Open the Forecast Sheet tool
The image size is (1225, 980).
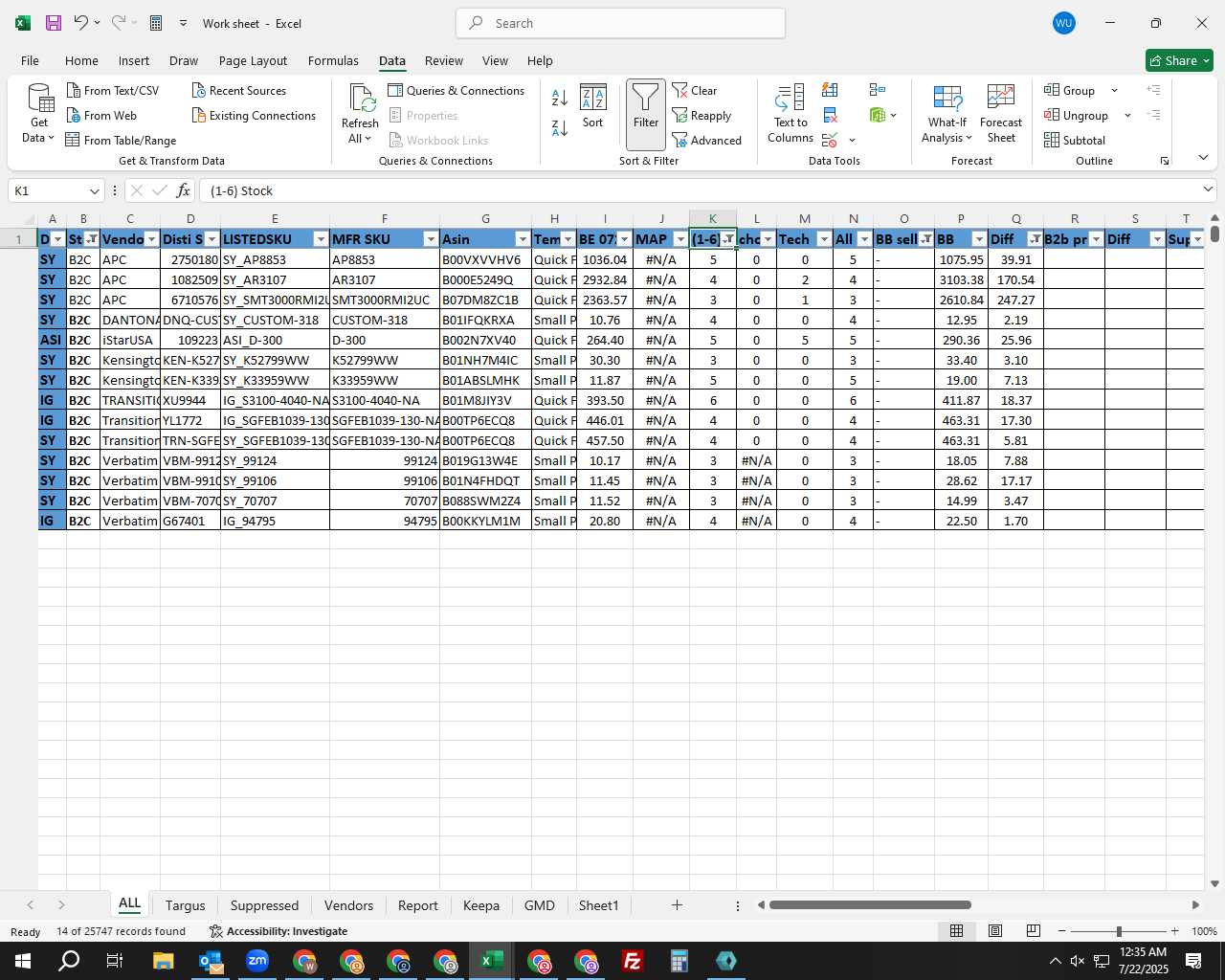tap(1001, 114)
